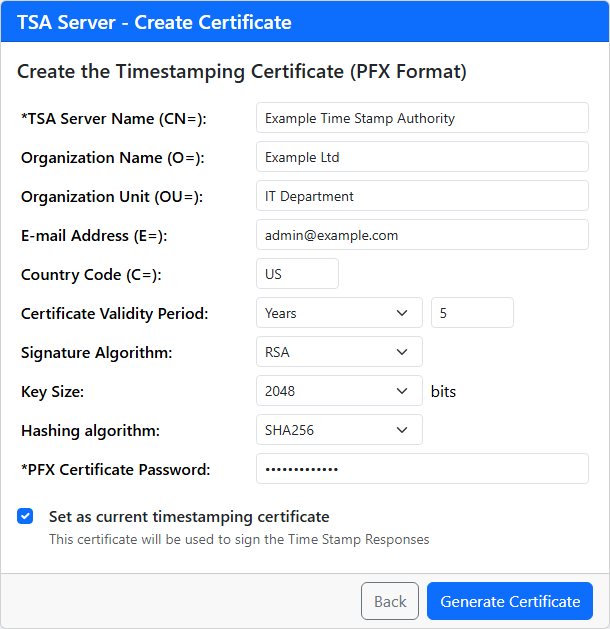Uncheck Set as current timestamping certificate
The height and width of the screenshot is (629, 610).
pos(25,516)
